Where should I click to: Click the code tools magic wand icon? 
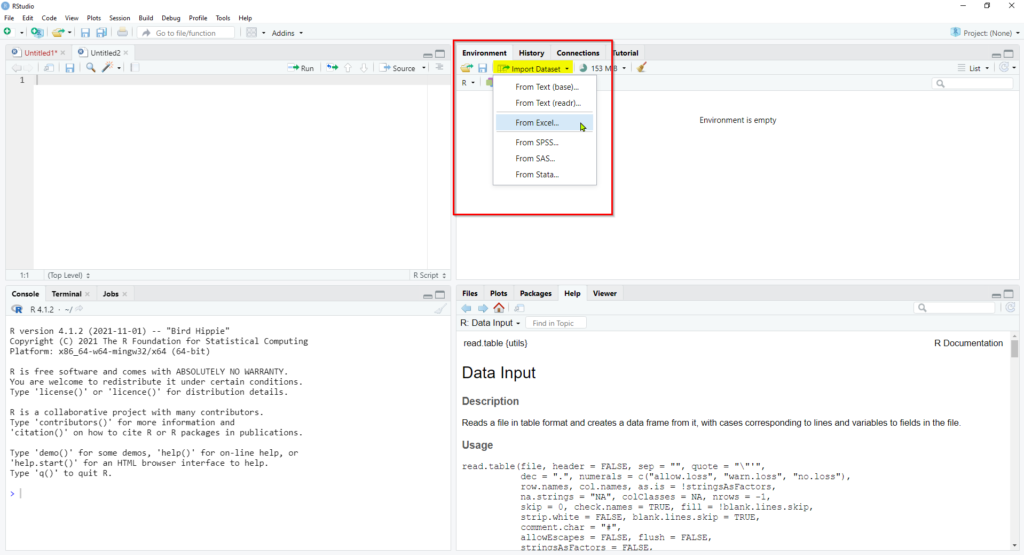(x=108, y=68)
